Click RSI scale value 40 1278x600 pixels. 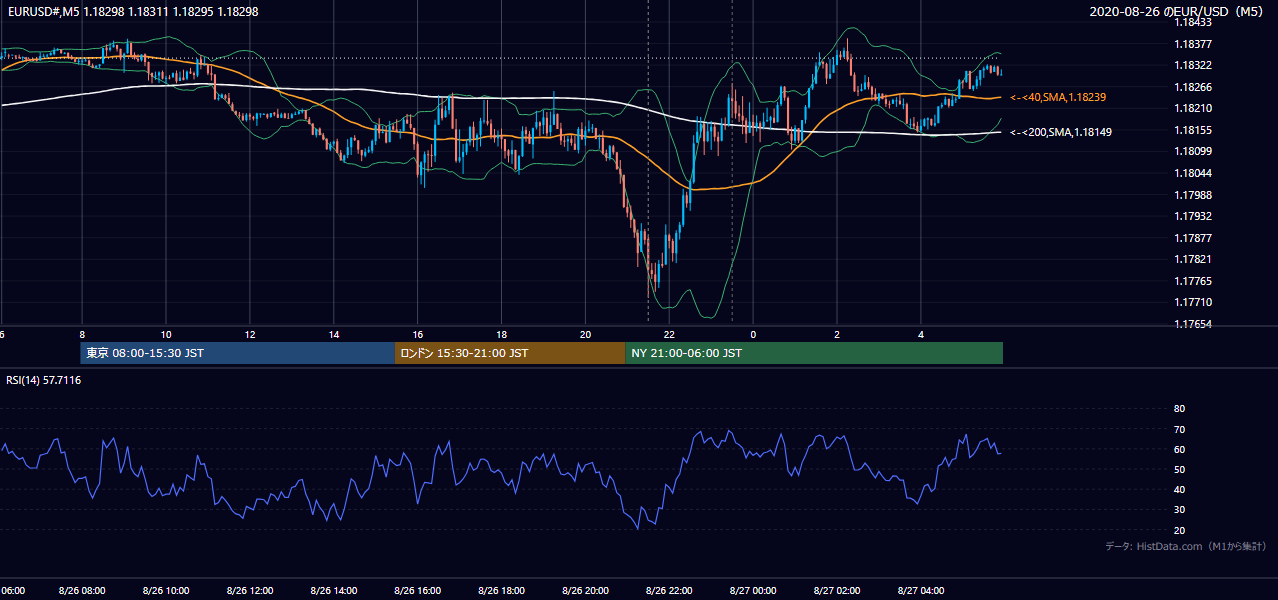1179,490
